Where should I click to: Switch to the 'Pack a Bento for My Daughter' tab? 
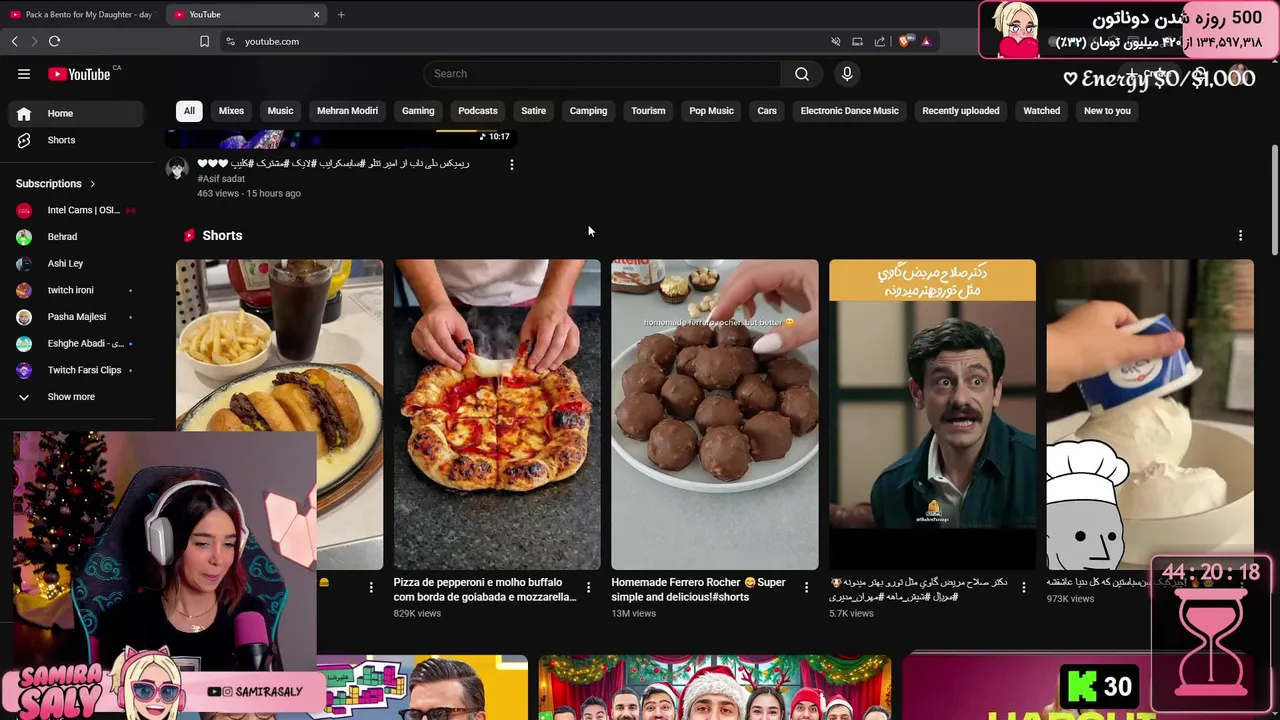pos(81,14)
